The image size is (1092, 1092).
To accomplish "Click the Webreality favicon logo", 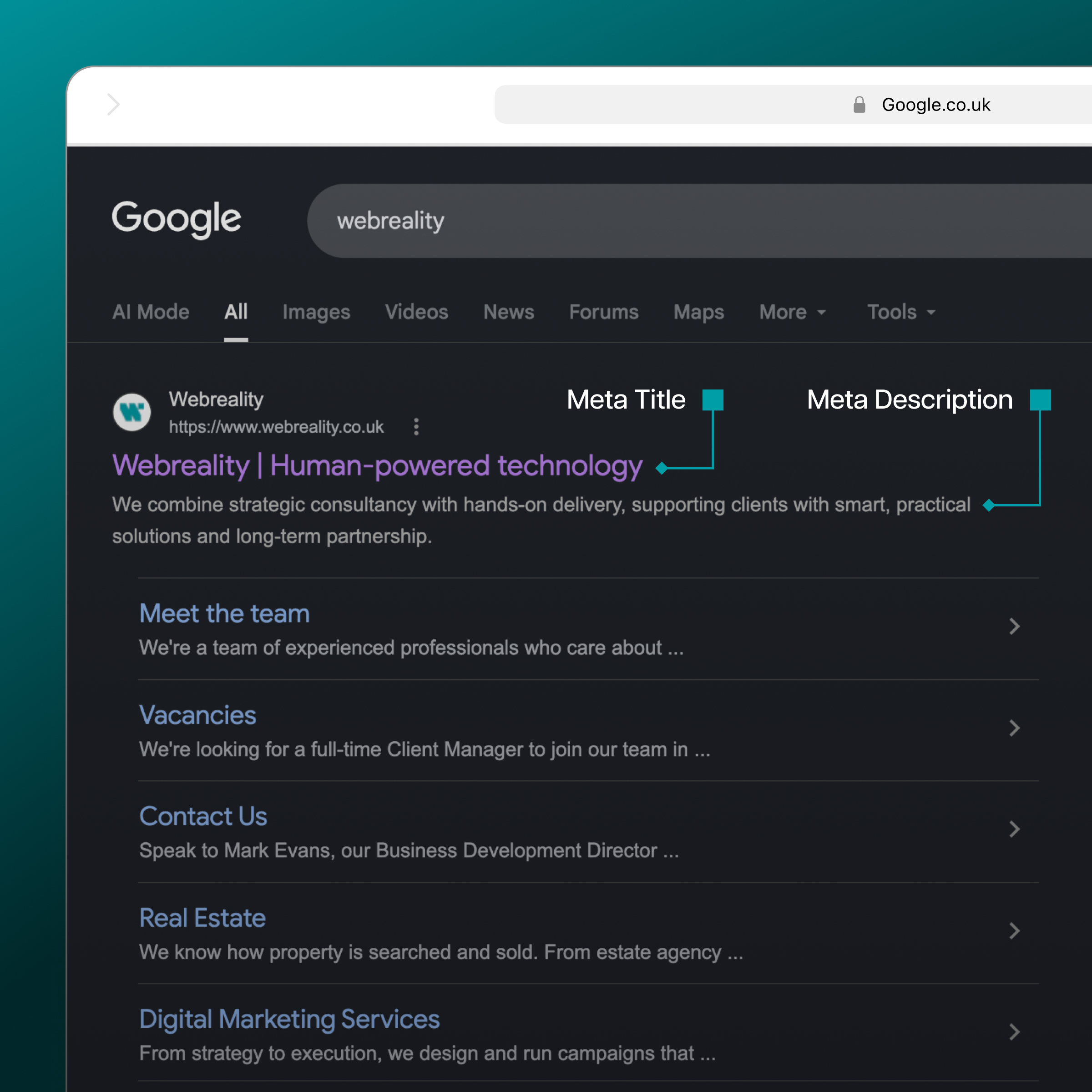I will click(131, 412).
